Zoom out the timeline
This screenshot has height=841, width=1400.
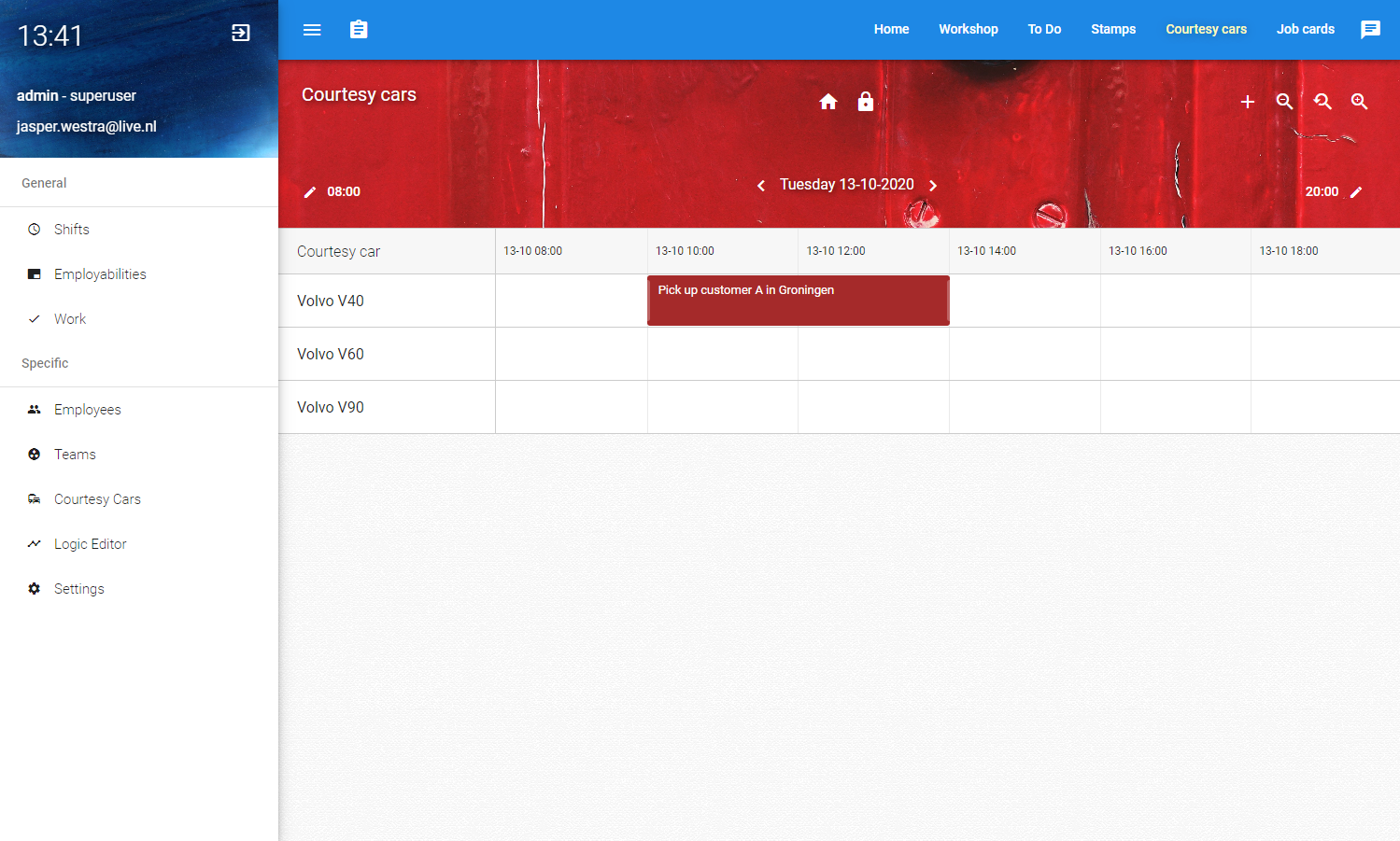[1285, 102]
